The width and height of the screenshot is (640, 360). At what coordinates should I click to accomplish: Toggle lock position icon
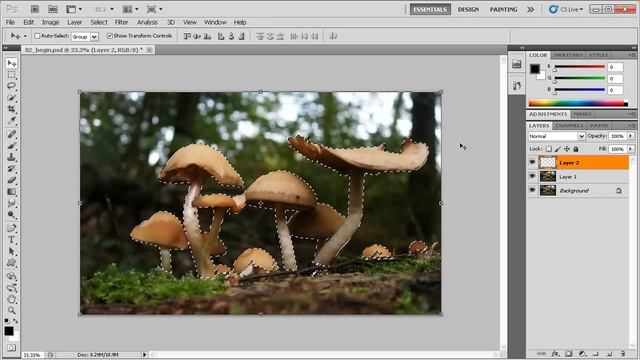567,149
